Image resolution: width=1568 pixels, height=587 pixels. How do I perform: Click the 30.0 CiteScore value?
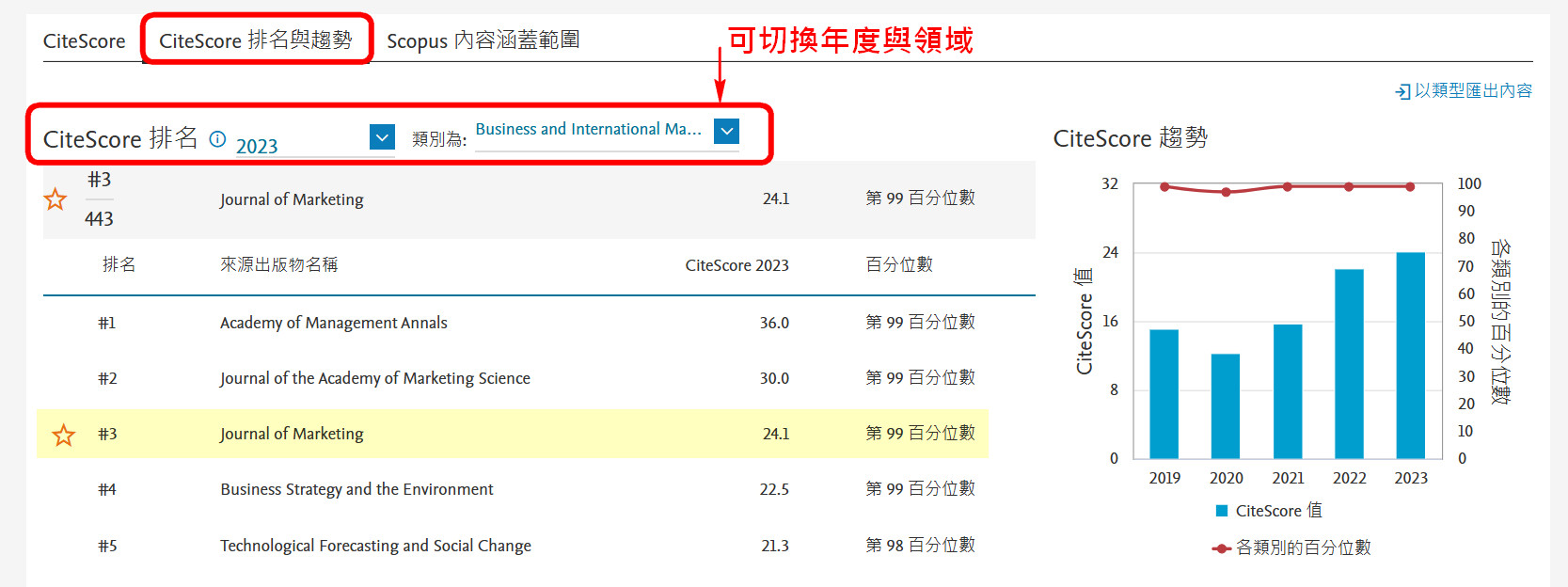tap(774, 378)
